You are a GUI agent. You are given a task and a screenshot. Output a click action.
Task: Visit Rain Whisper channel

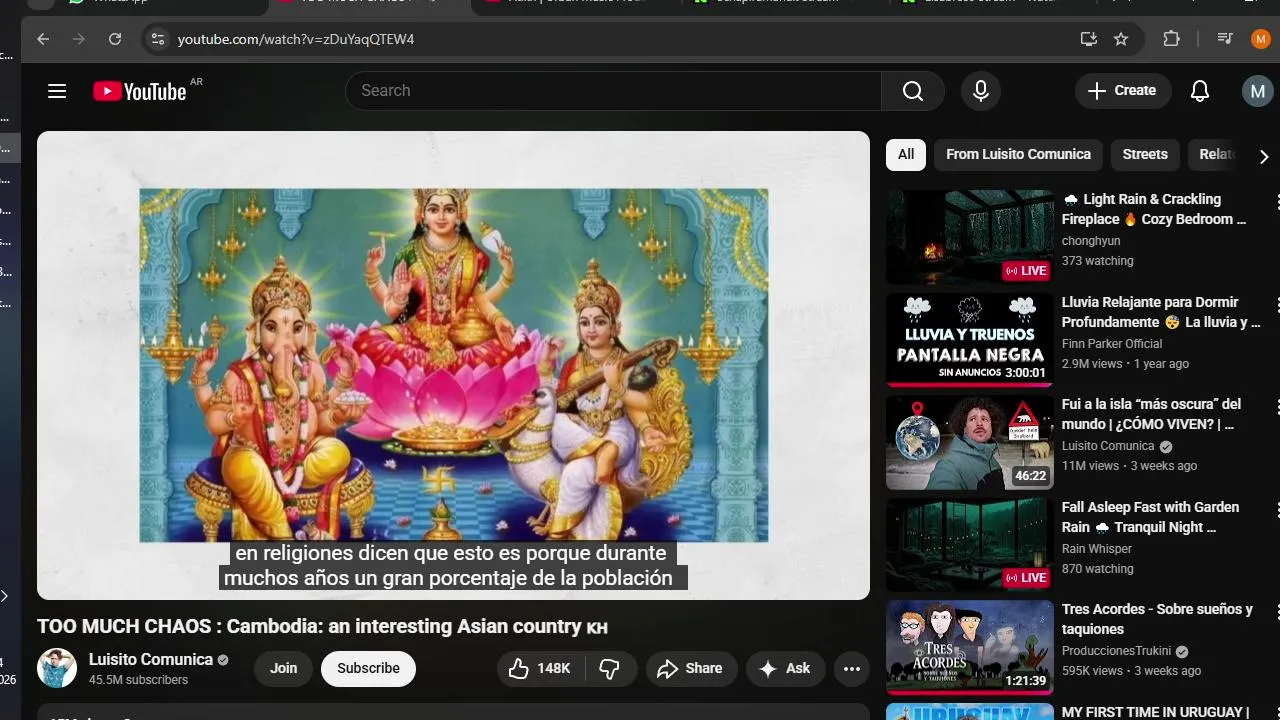(x=1097, y=549)
